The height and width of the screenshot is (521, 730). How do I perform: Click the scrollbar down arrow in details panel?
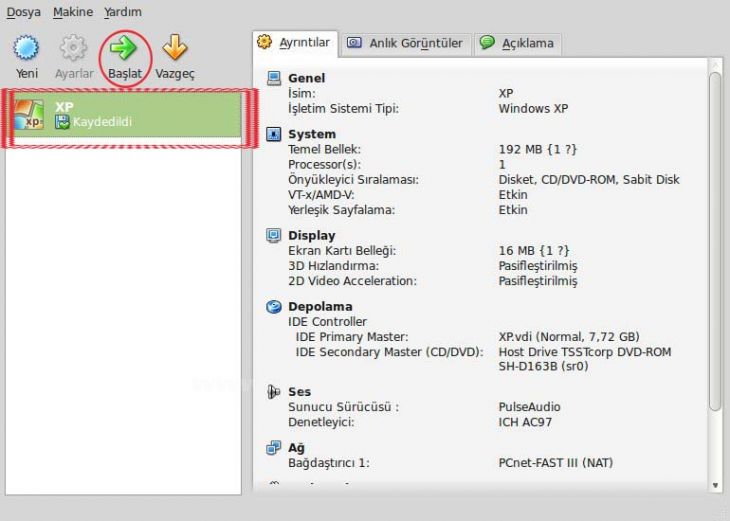[x=715, y=486]
